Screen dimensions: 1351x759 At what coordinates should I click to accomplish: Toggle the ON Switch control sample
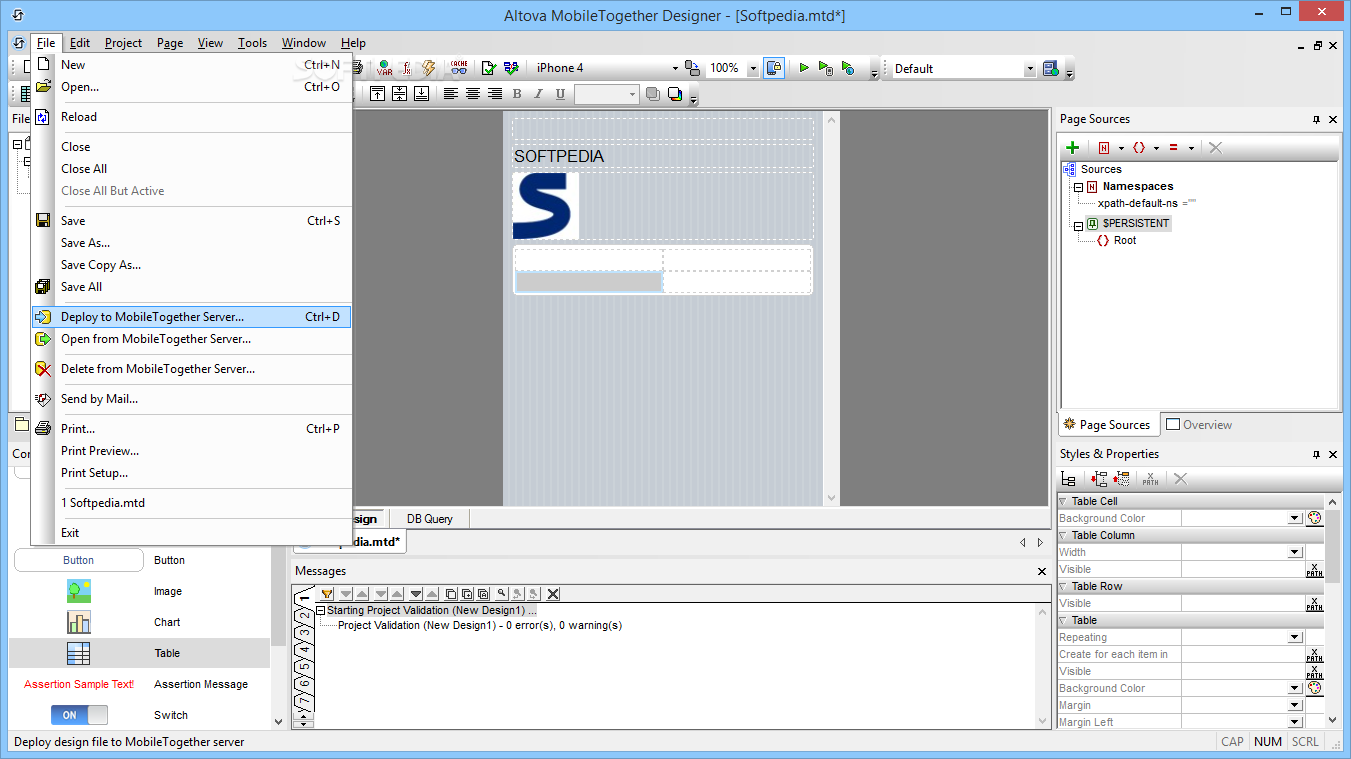coord(79,715)
